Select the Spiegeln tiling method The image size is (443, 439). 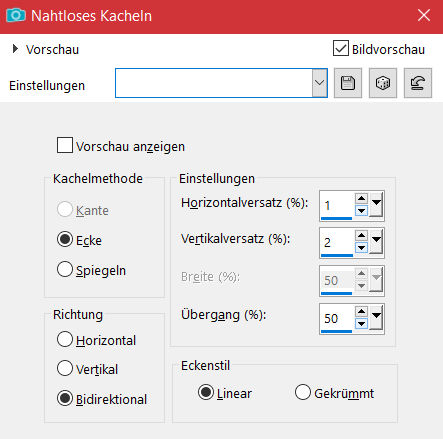click(x=65, y=269)
